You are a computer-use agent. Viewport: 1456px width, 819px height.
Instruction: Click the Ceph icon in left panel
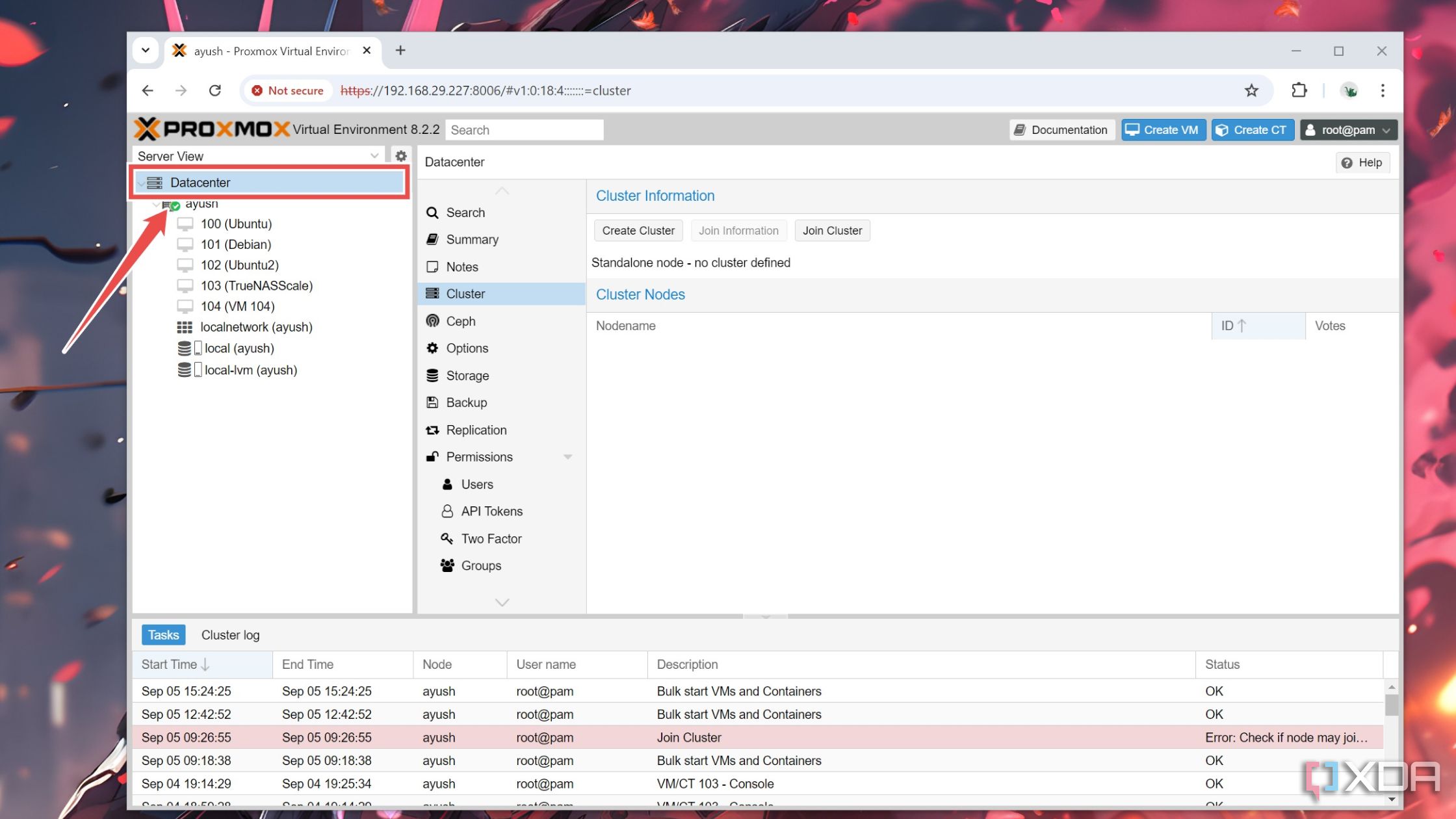433,320
